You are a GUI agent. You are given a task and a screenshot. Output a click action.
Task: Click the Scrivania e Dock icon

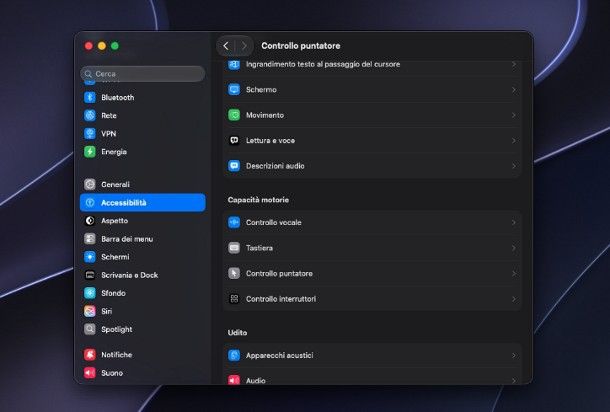pos(90,275)
